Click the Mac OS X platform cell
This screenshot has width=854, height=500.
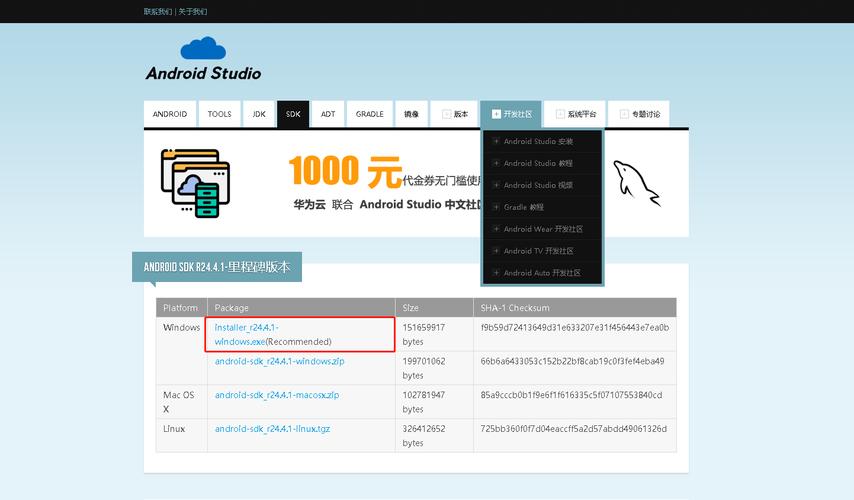179,402
